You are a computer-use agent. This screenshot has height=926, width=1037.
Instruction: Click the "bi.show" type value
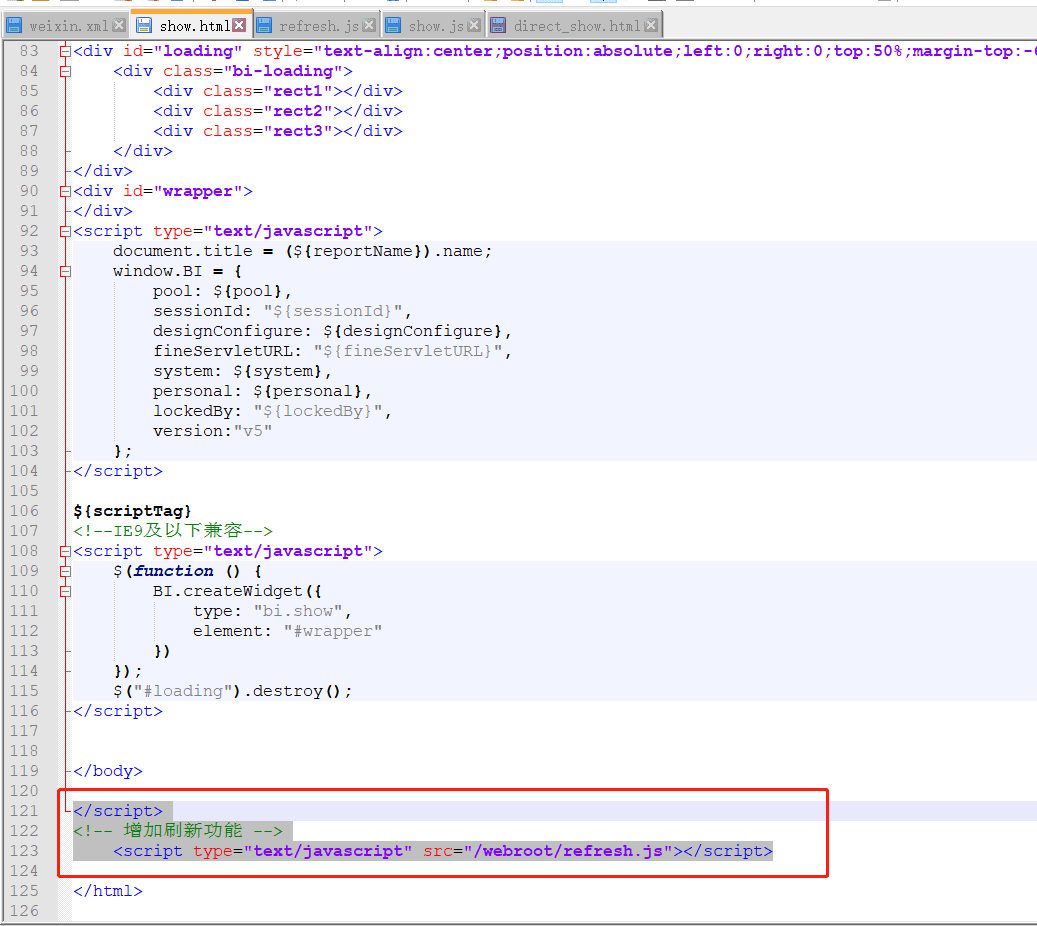pyautogui.click(x=298, y=611)
